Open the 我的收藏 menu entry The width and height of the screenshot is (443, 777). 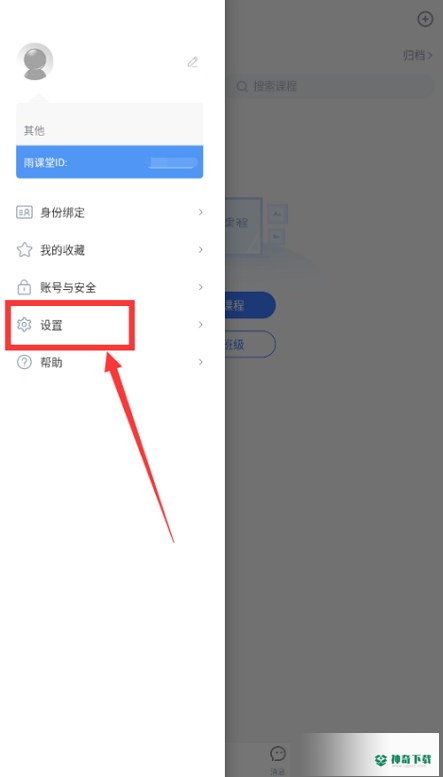(110, 250)
